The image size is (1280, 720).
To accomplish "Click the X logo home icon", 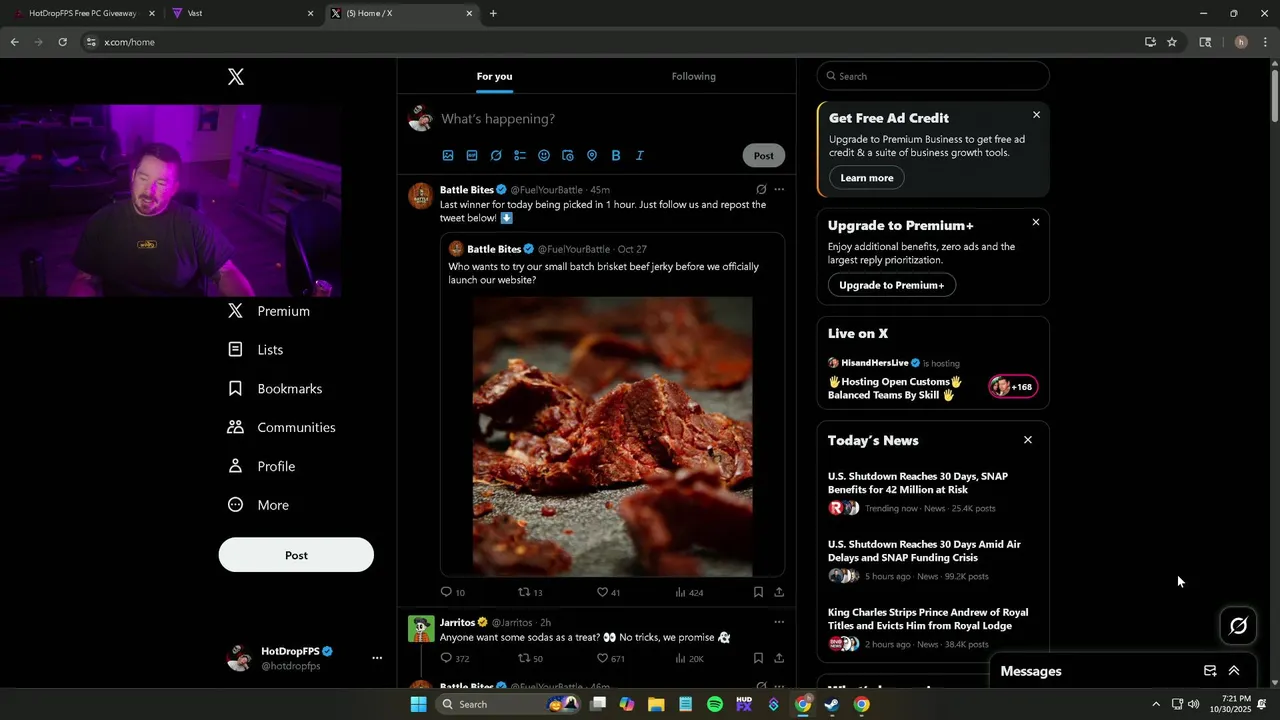I will (x=236, y=77).
